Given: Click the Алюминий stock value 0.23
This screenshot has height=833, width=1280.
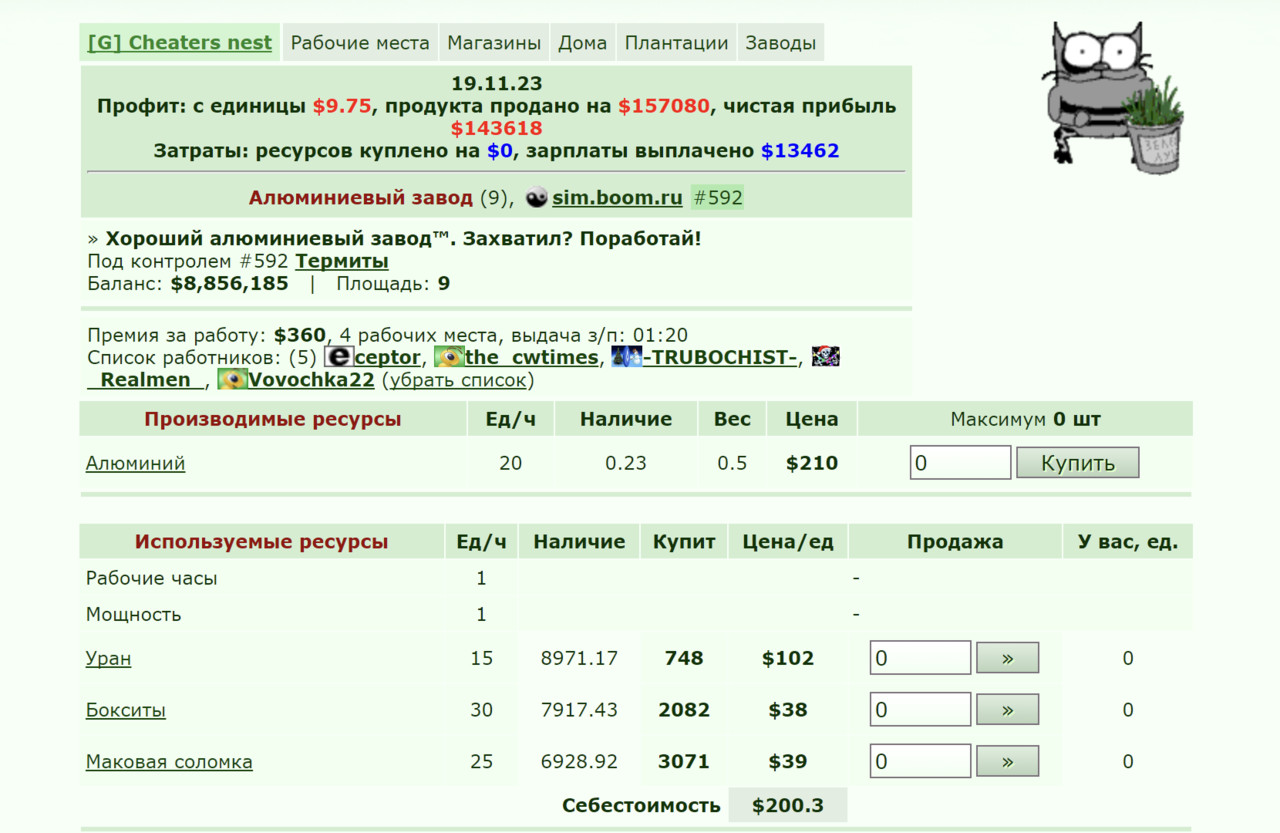Looking at the screenshot, I should point(626,464).
